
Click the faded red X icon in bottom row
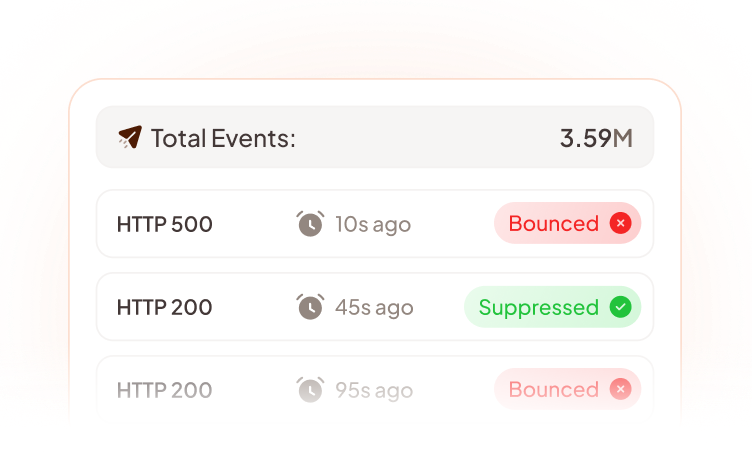pos(620,389)
